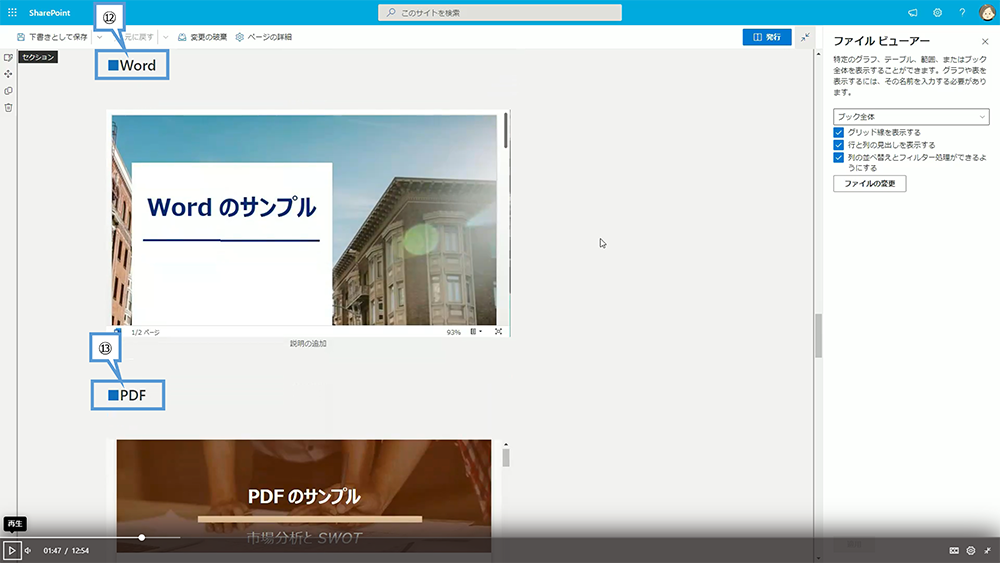Toggle video captions icon

954,550
